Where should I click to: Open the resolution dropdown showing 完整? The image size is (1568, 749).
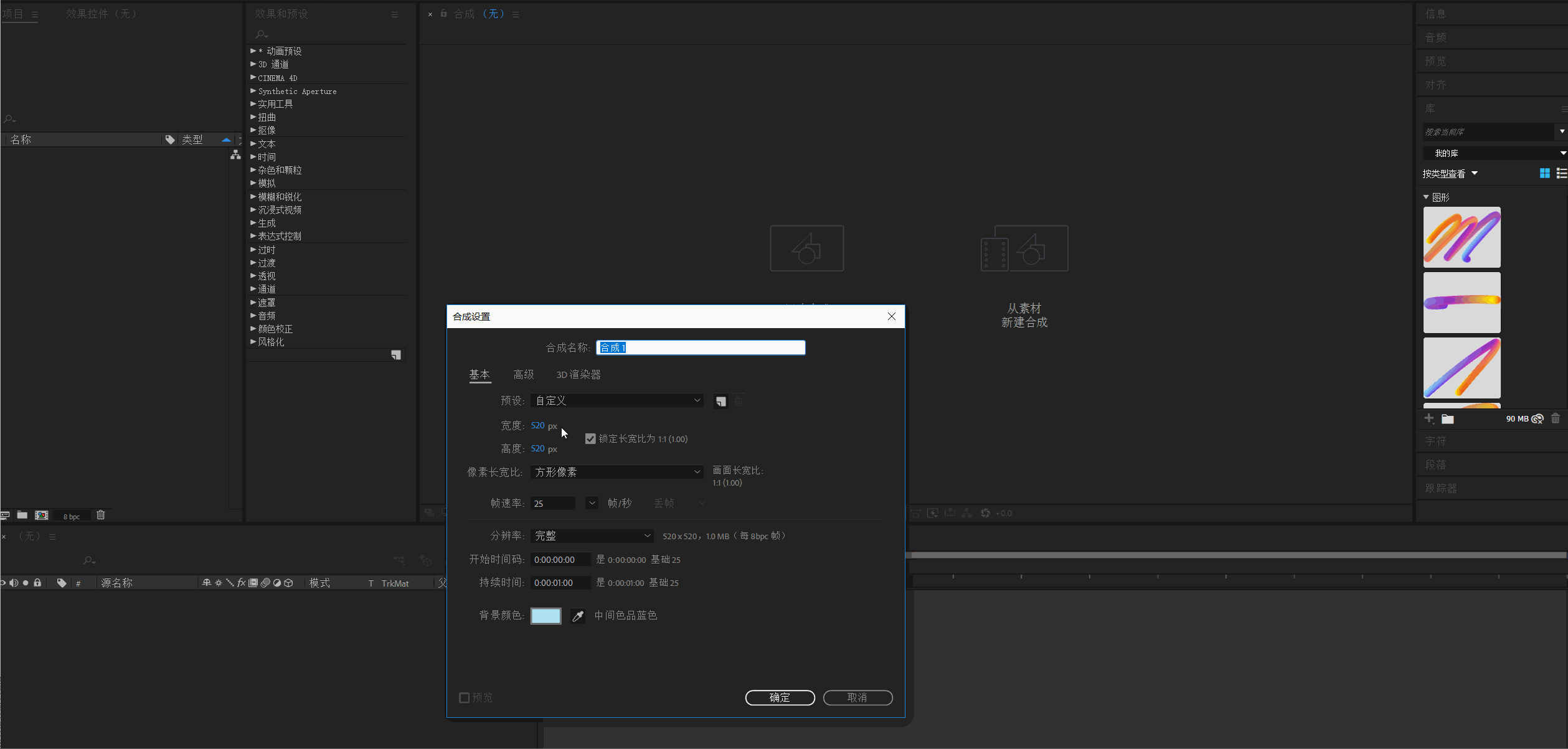(x=592, y=535)
